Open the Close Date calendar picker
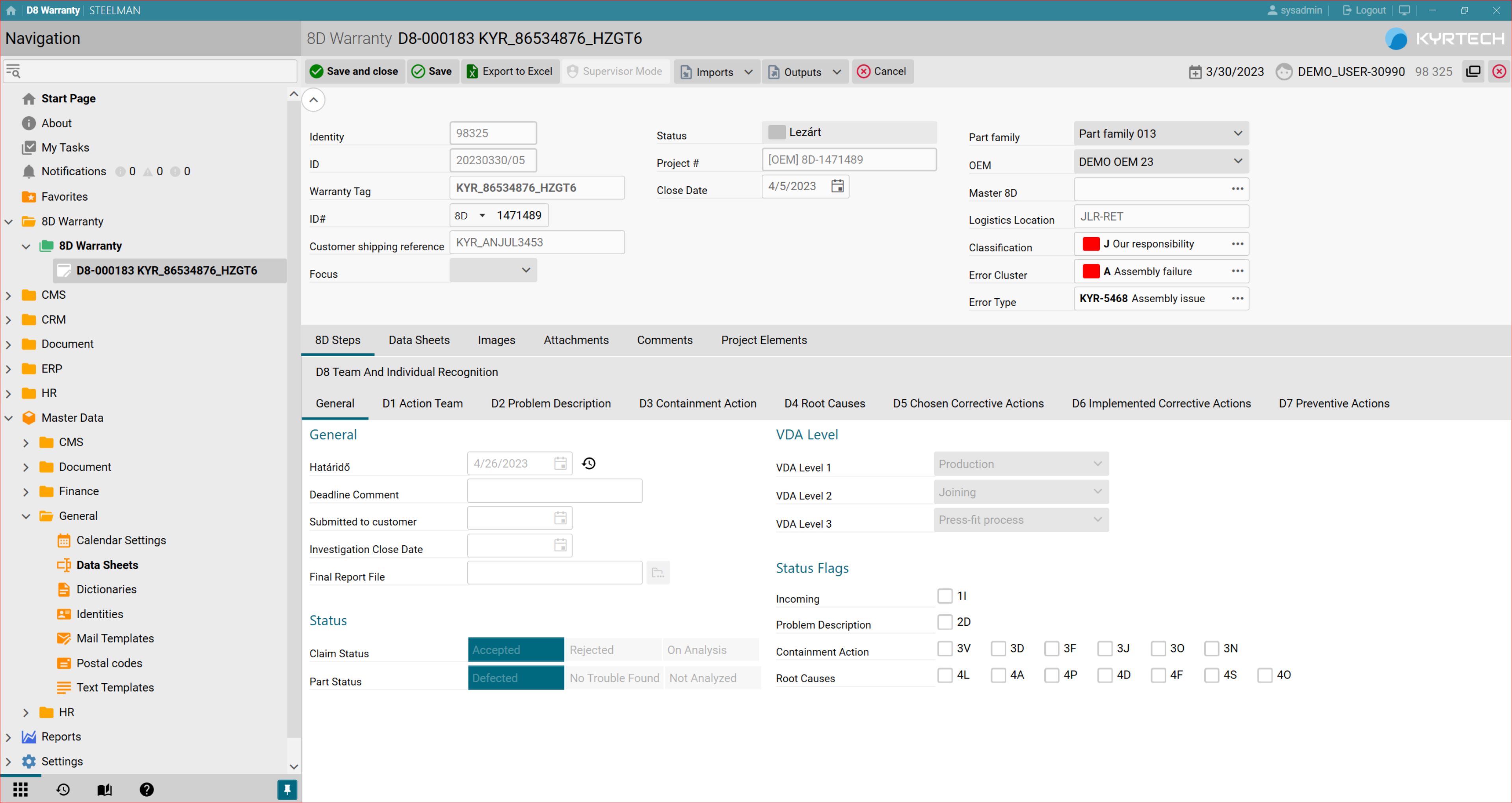The image size is (1512, 803). click(x=838, y=186)
